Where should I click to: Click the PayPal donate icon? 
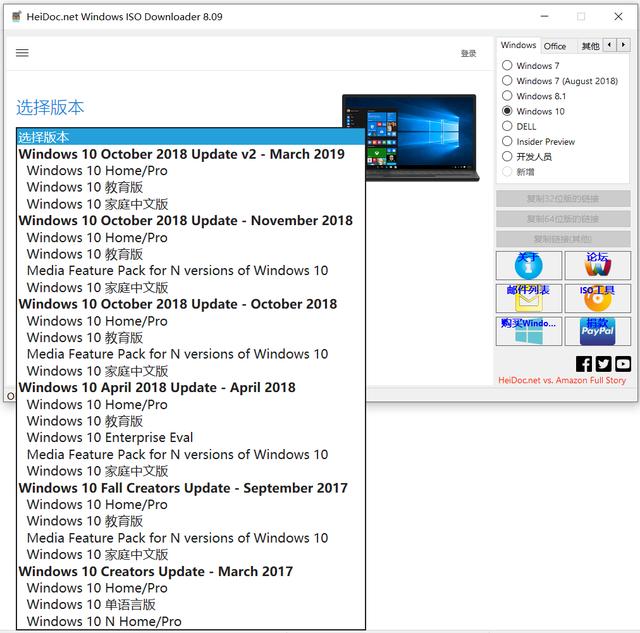tap(597, 331)
